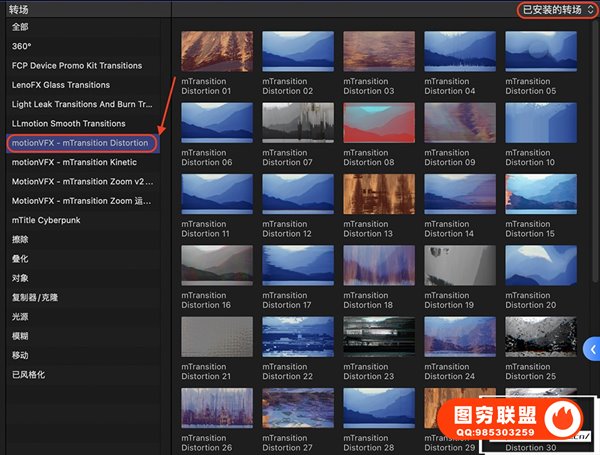Select the 光源 category
Screen dimensions: 600x455
click(x=21, y=317)
